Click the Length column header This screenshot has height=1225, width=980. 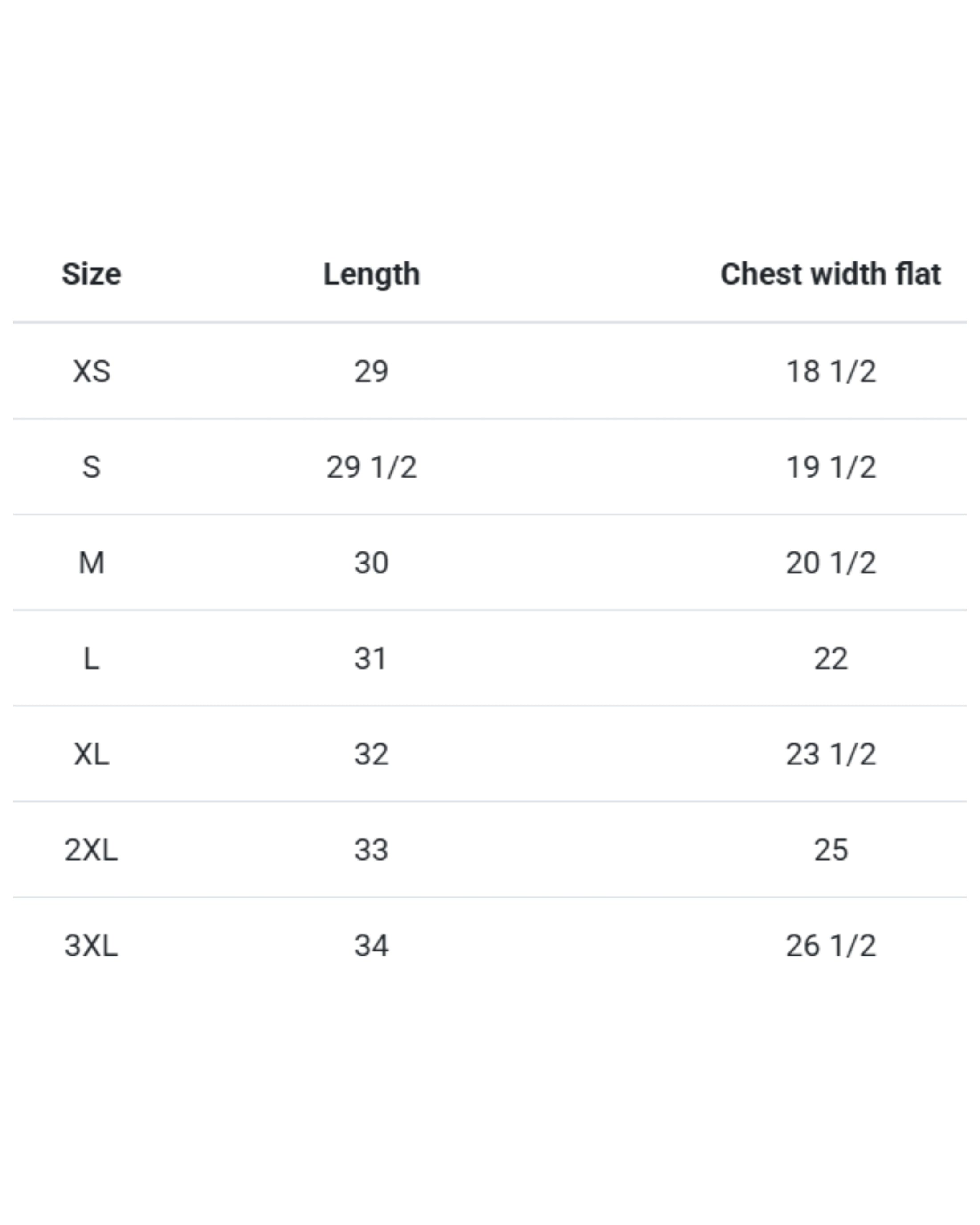[372, 274]
